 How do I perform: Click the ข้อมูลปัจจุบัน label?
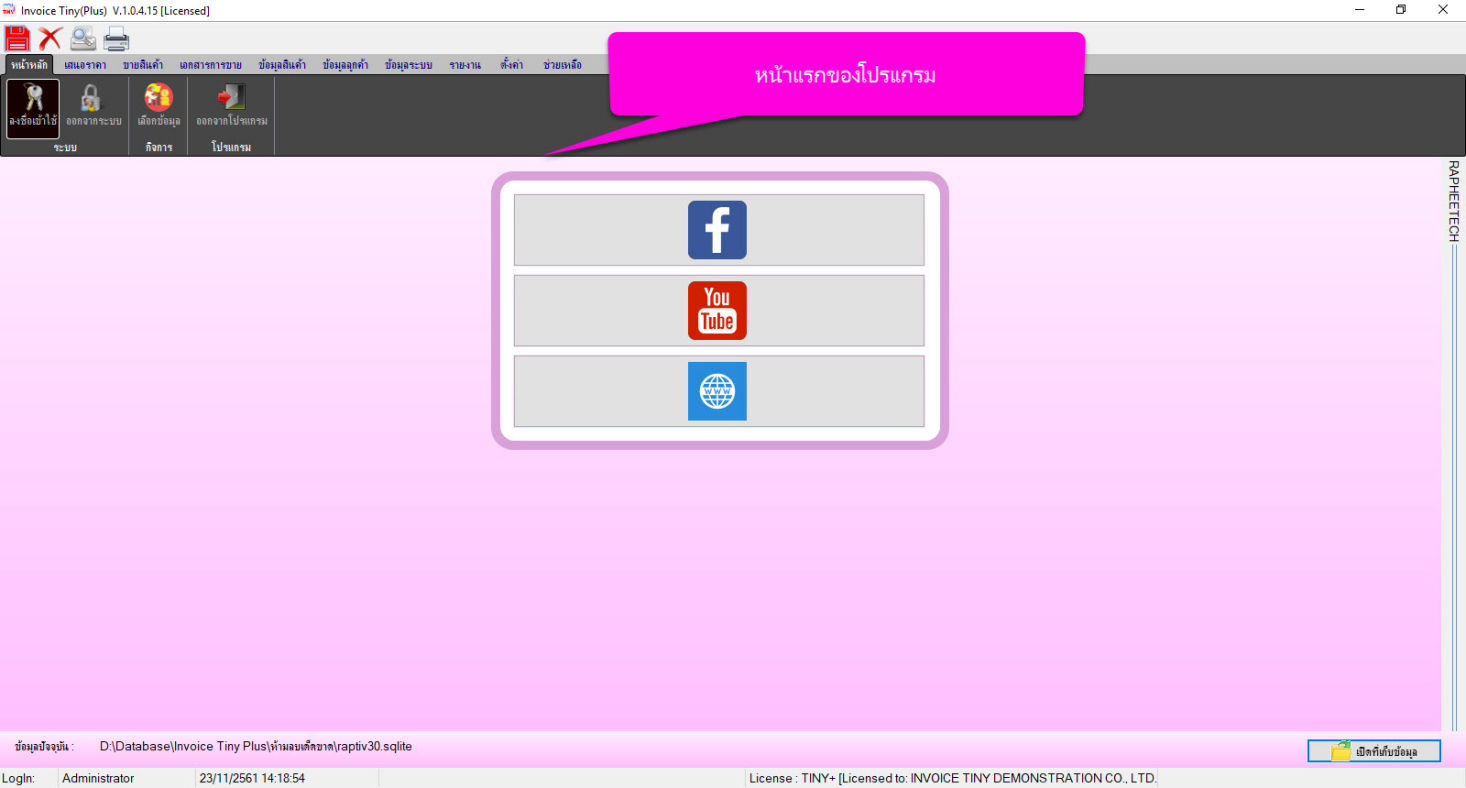coord(45,747)
